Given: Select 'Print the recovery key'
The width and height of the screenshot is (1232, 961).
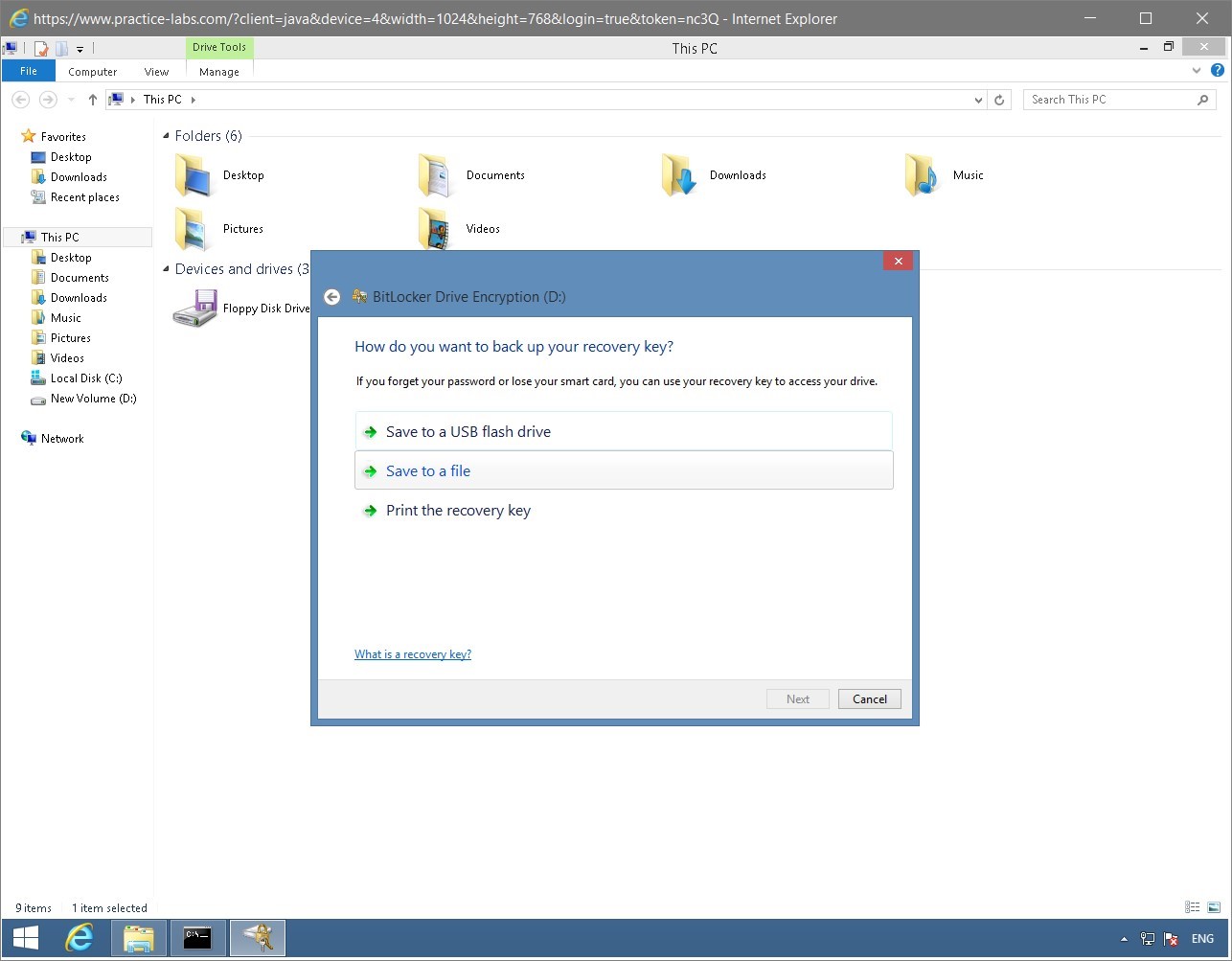Looking at the screenshot, I should (458, 510).
